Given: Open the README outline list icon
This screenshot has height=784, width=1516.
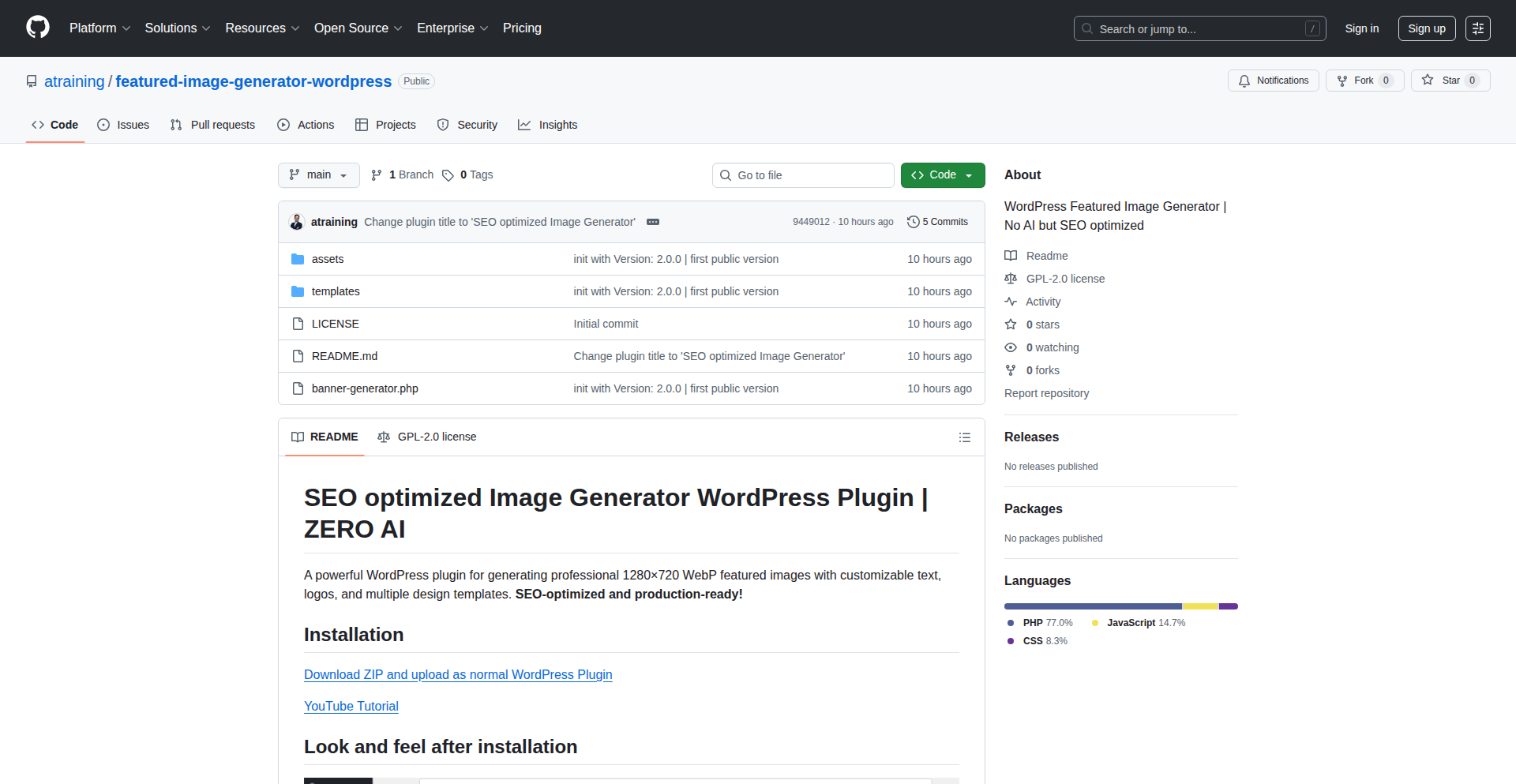Looking at the screenshot, I should click(x=964, y=437).
